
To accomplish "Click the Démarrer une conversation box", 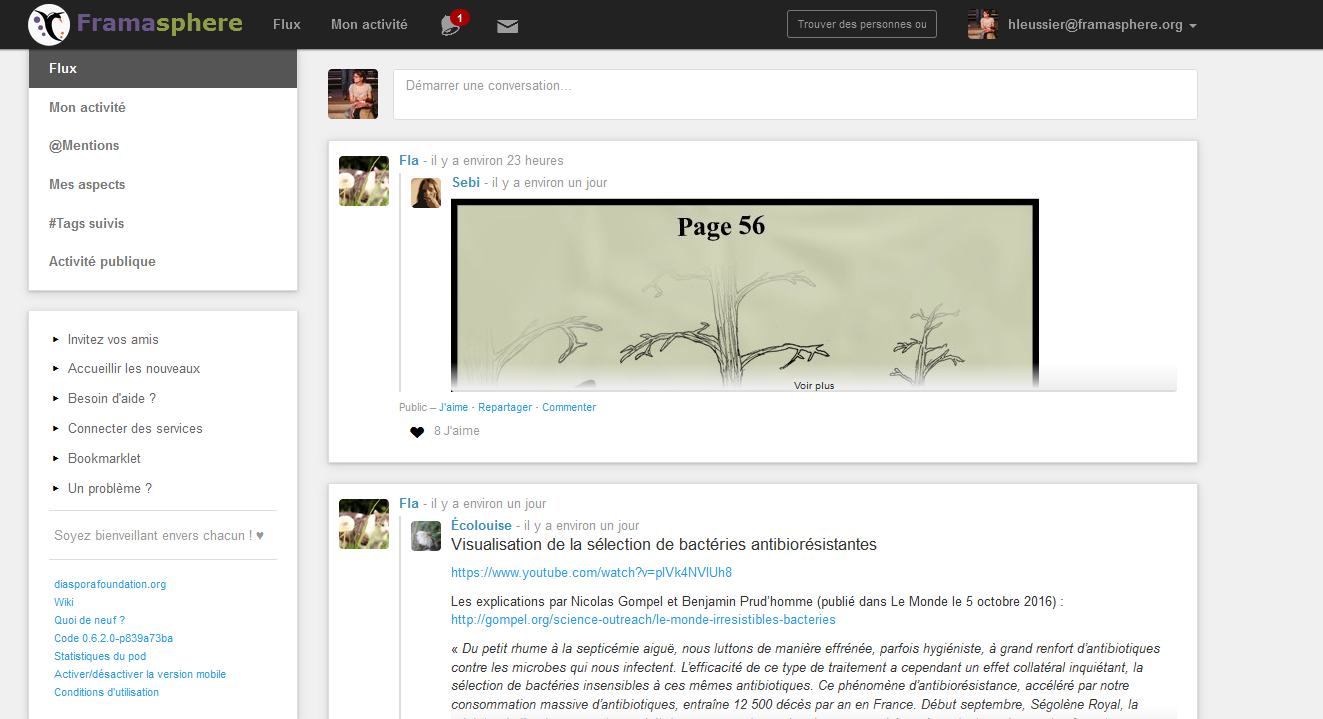I will tap(795, 94).
